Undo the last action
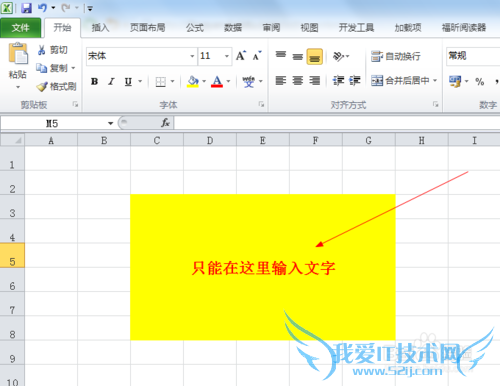Image resolution: width=500 pixels, height=386 pixels. coord(42,8)
